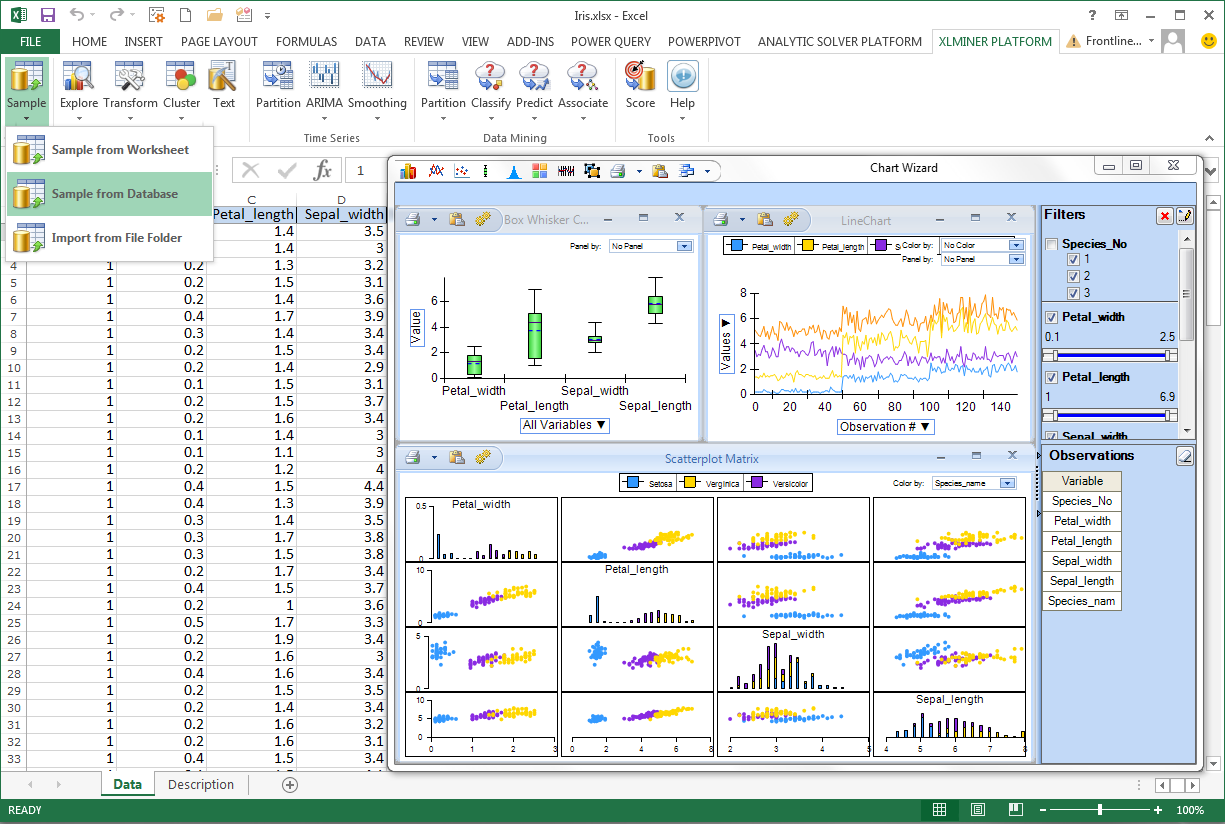Open the Color by Species_name dropdown
The width and height of the screenshot is (1225, 824).
click(1007, 483)
